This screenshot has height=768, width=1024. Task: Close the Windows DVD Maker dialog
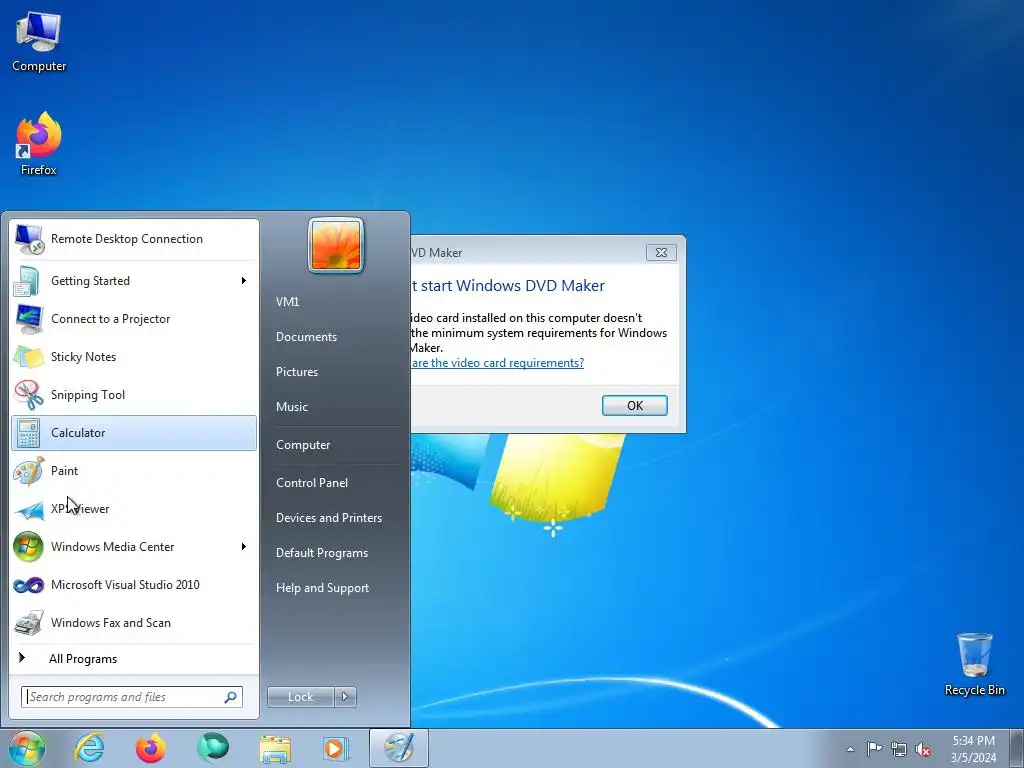tap(661, 253)
